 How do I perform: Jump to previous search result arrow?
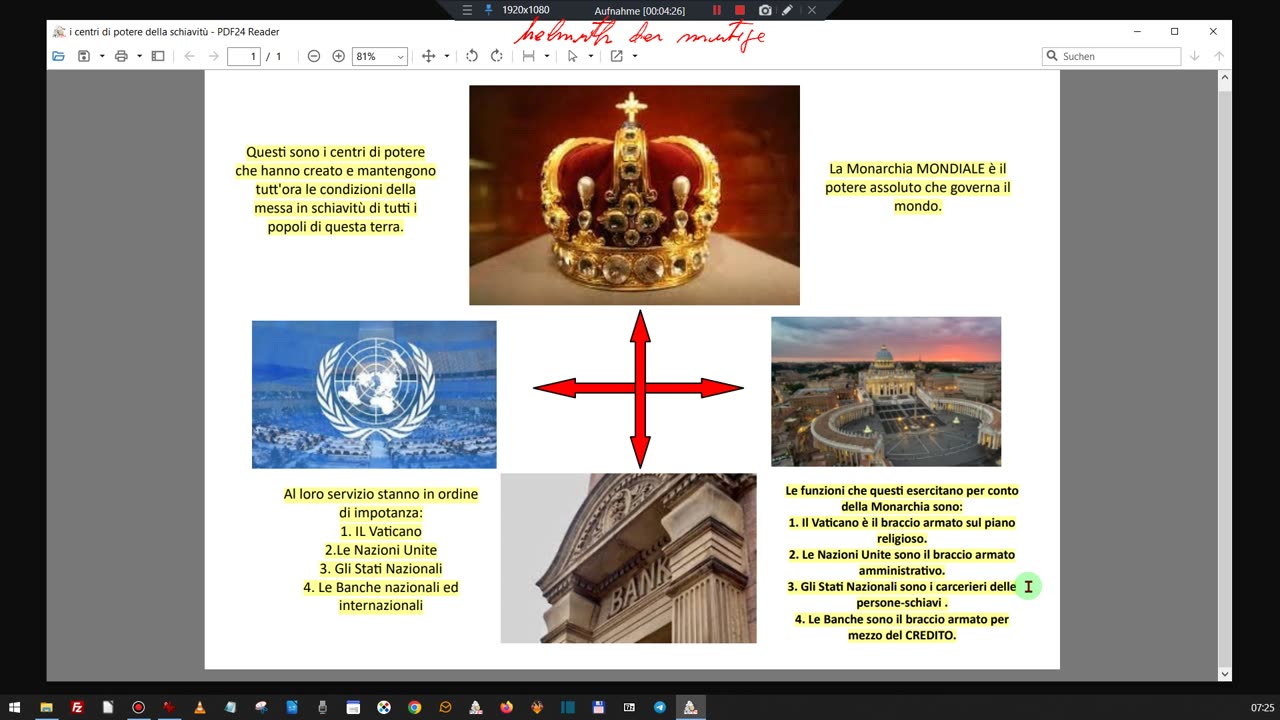pyautogui.click(x=1218, y=56)
